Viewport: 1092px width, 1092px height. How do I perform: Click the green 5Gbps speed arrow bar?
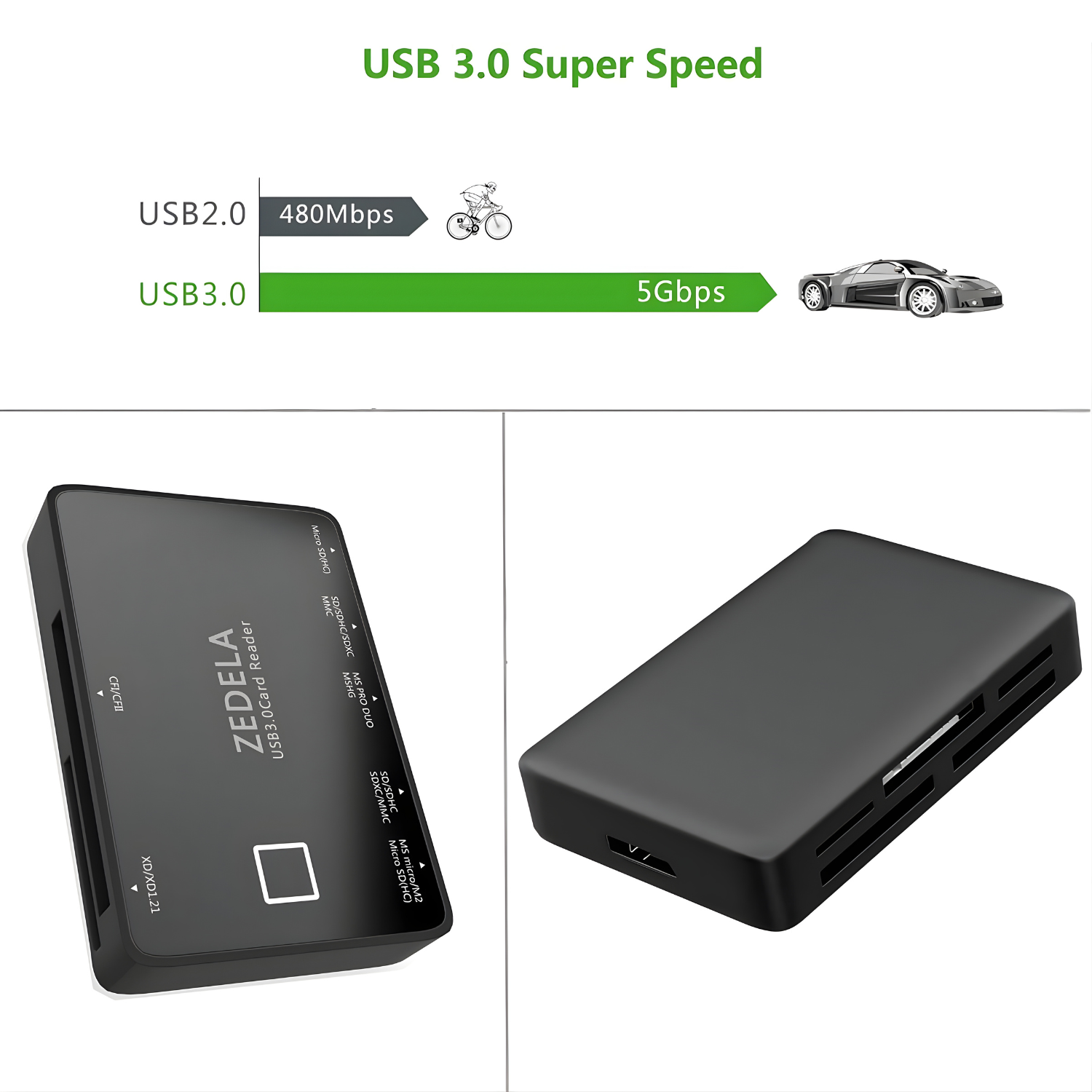[518, 292]
